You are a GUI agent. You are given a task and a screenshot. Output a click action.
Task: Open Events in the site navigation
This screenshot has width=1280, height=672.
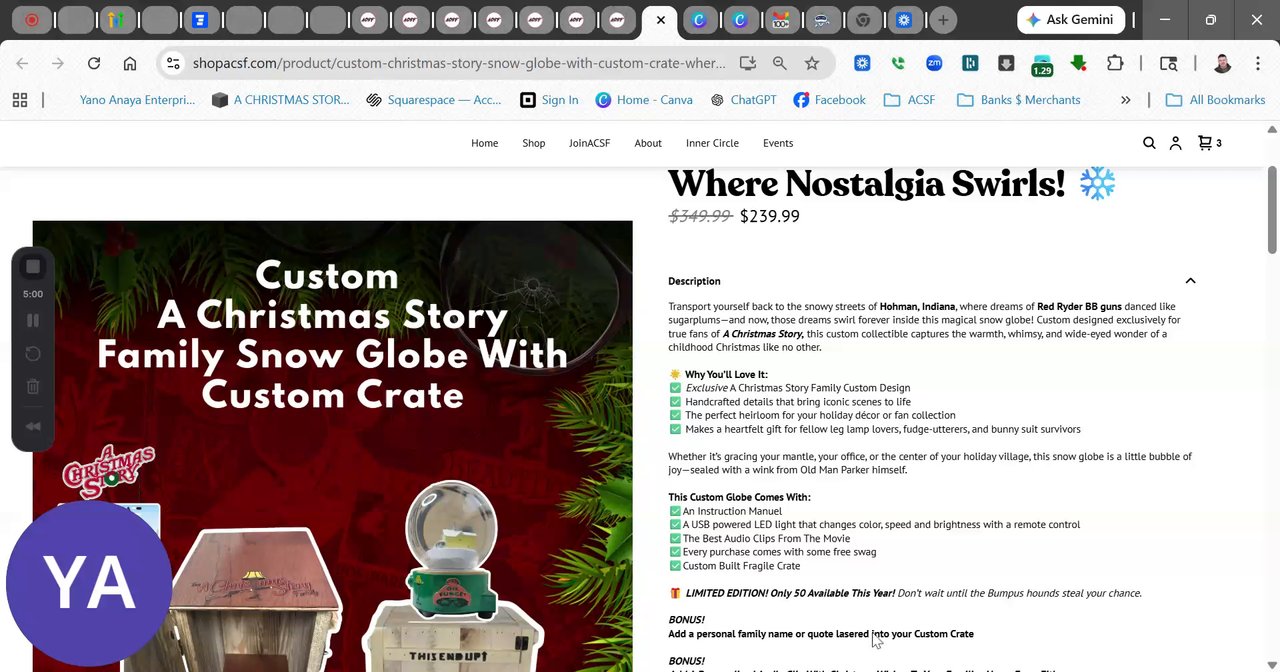pyautogui.click(x=778, y=143)
